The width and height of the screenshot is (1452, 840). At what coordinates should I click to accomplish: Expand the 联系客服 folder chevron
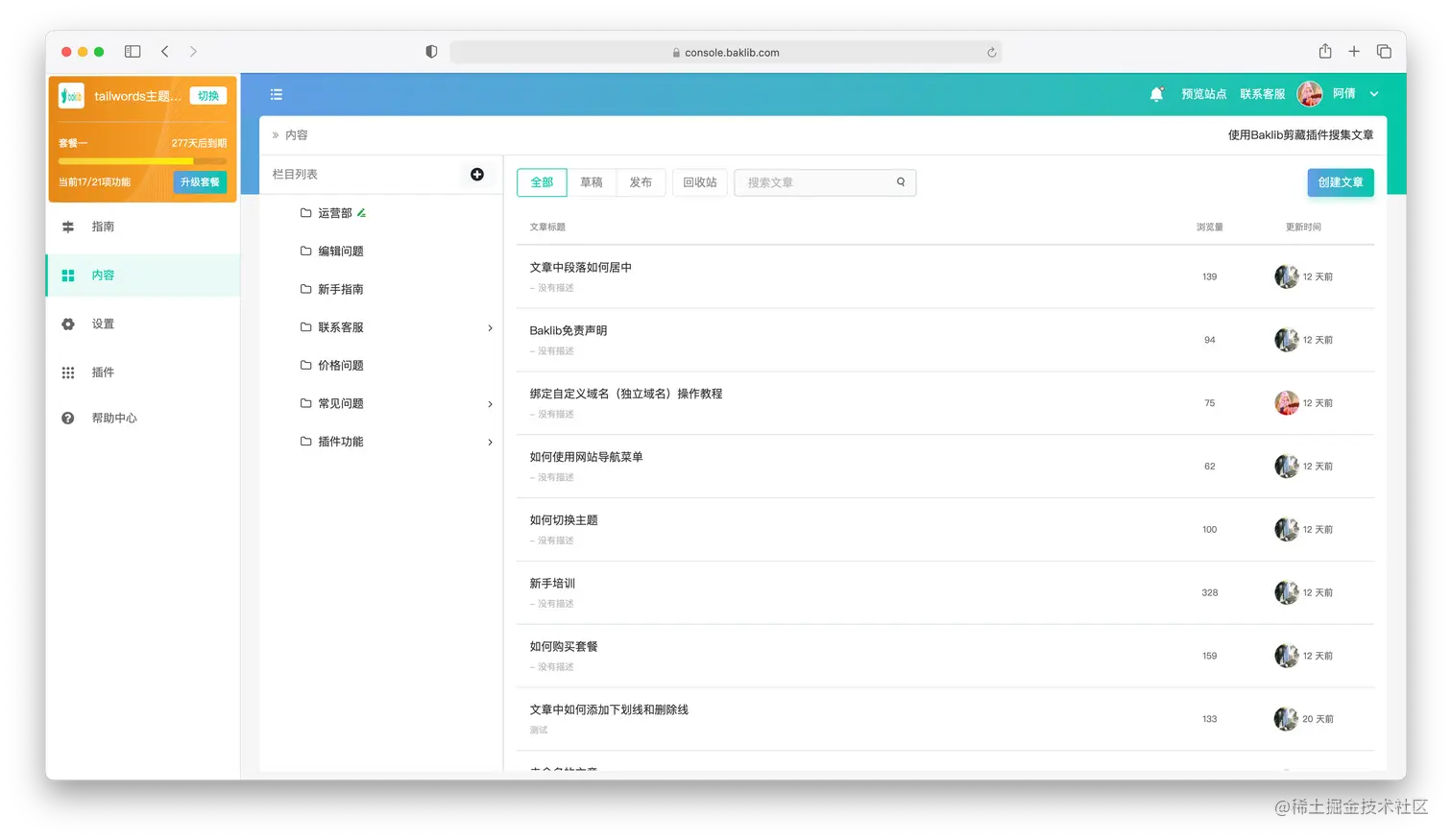tap(490, 327)
